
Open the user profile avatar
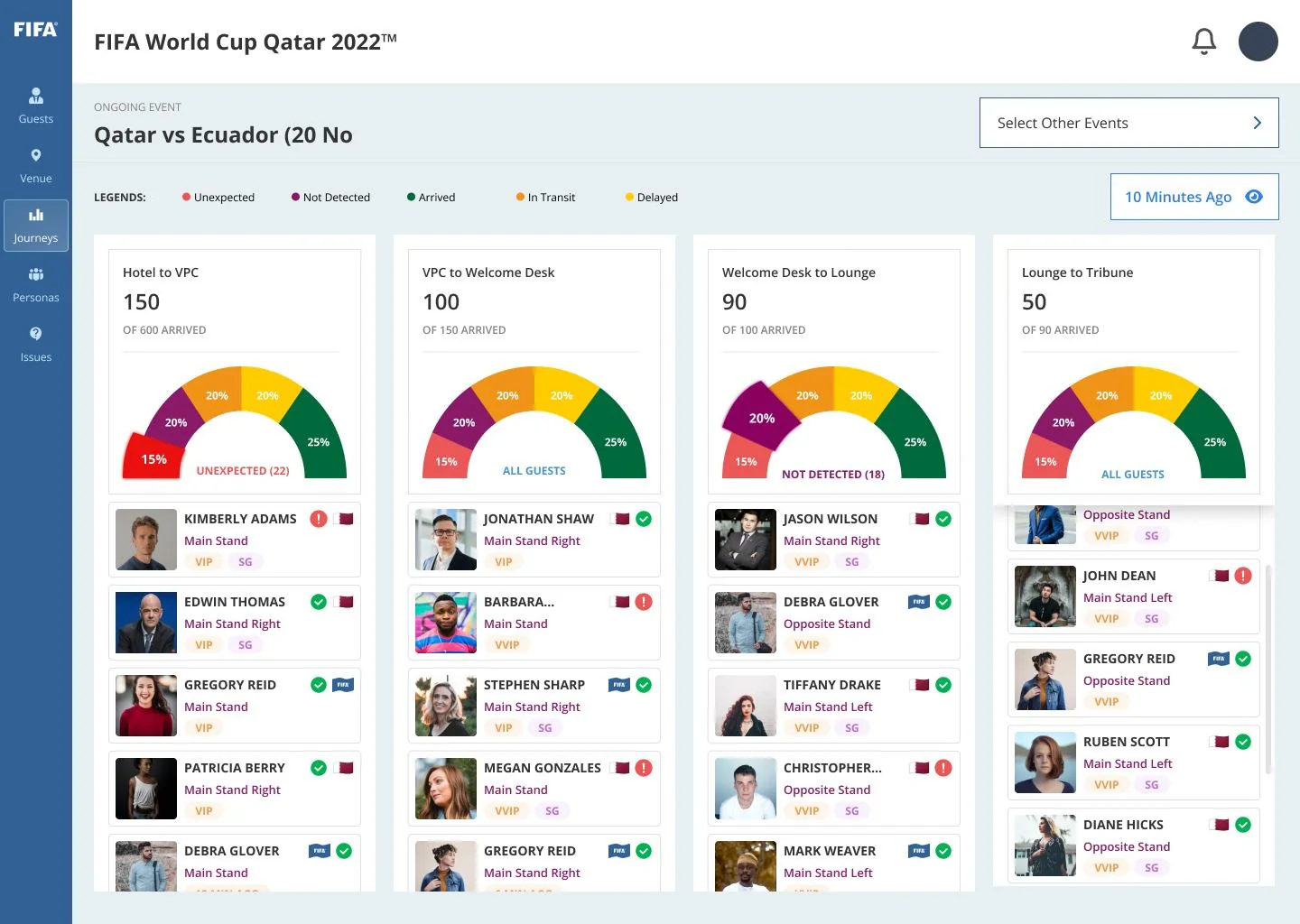(x=1258, y=42)
